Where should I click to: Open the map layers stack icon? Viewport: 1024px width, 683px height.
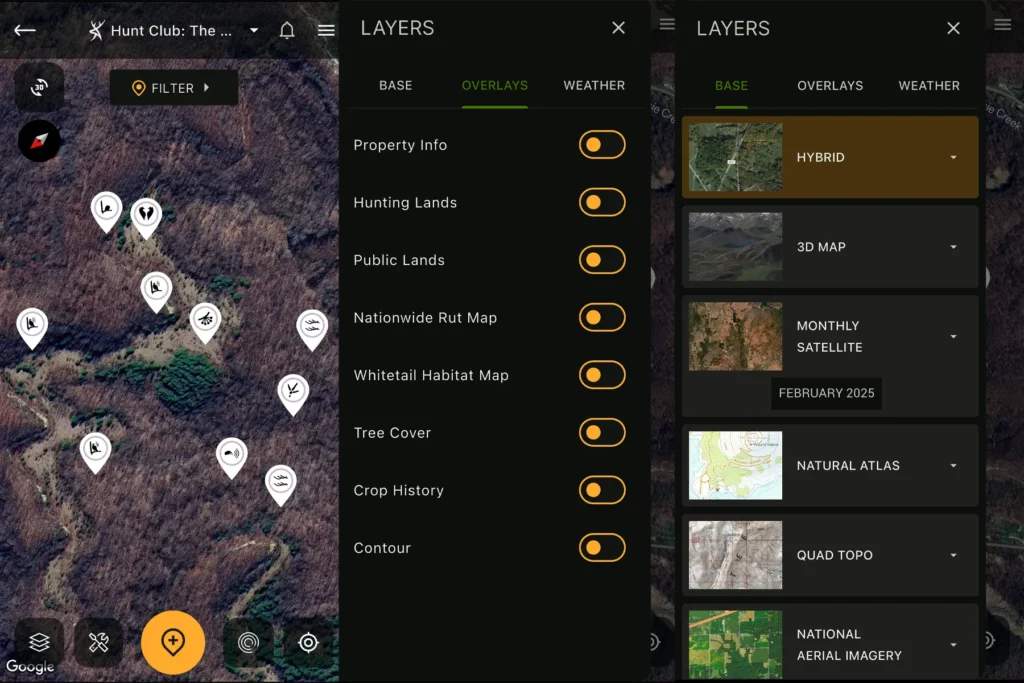(x=39, y=643)
